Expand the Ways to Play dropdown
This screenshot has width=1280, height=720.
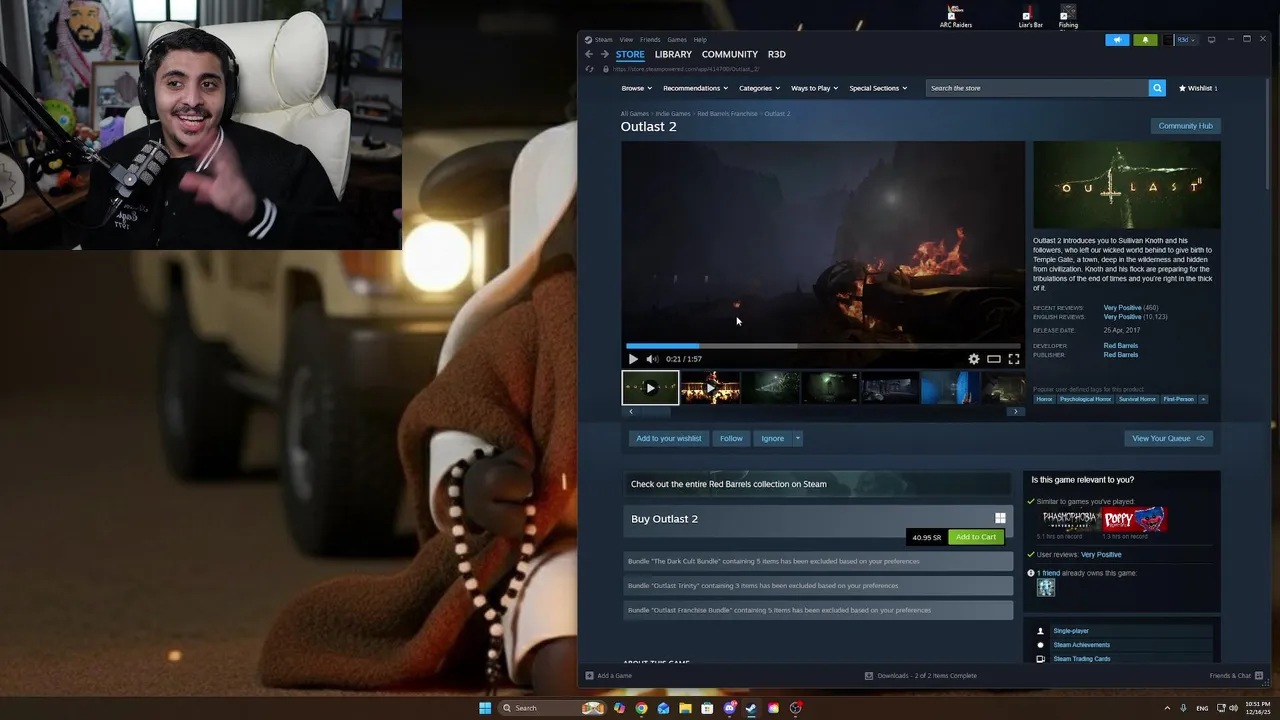tap(814, 88)
